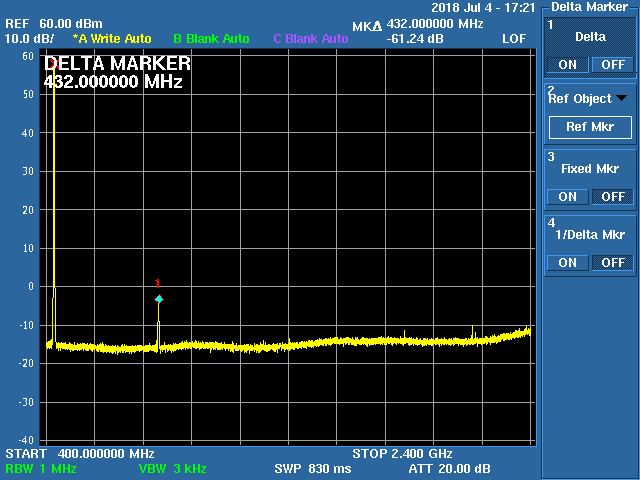Turn Delta marker ON

pos(567,65)
